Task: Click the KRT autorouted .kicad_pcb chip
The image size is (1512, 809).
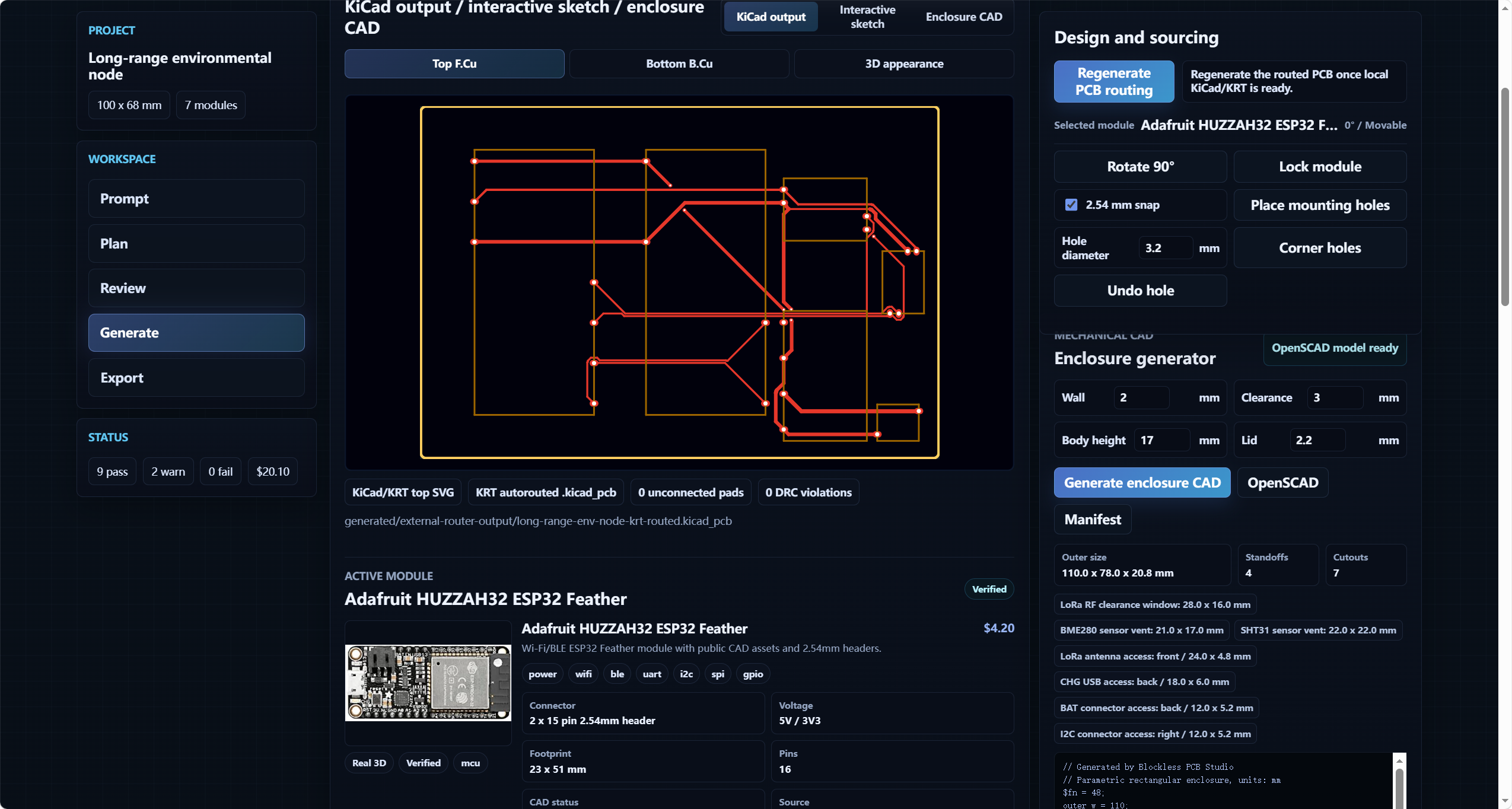Action: [x=546, y=492]
